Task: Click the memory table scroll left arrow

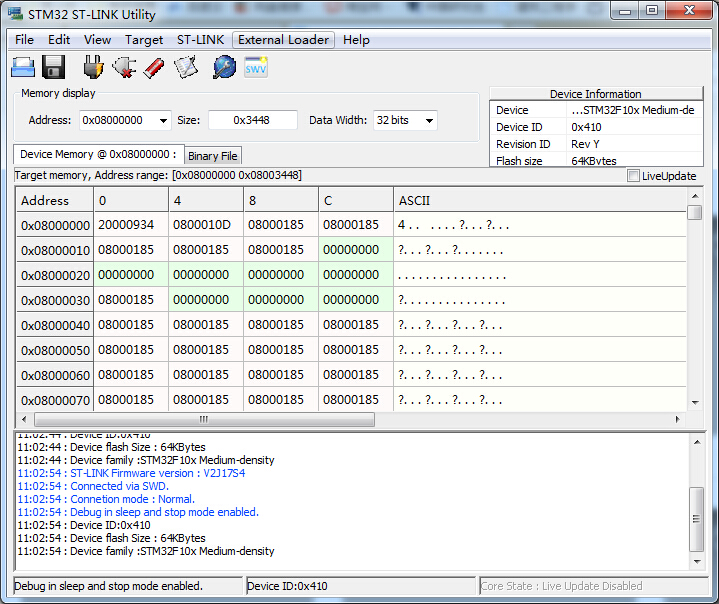Action: [24, 419]
